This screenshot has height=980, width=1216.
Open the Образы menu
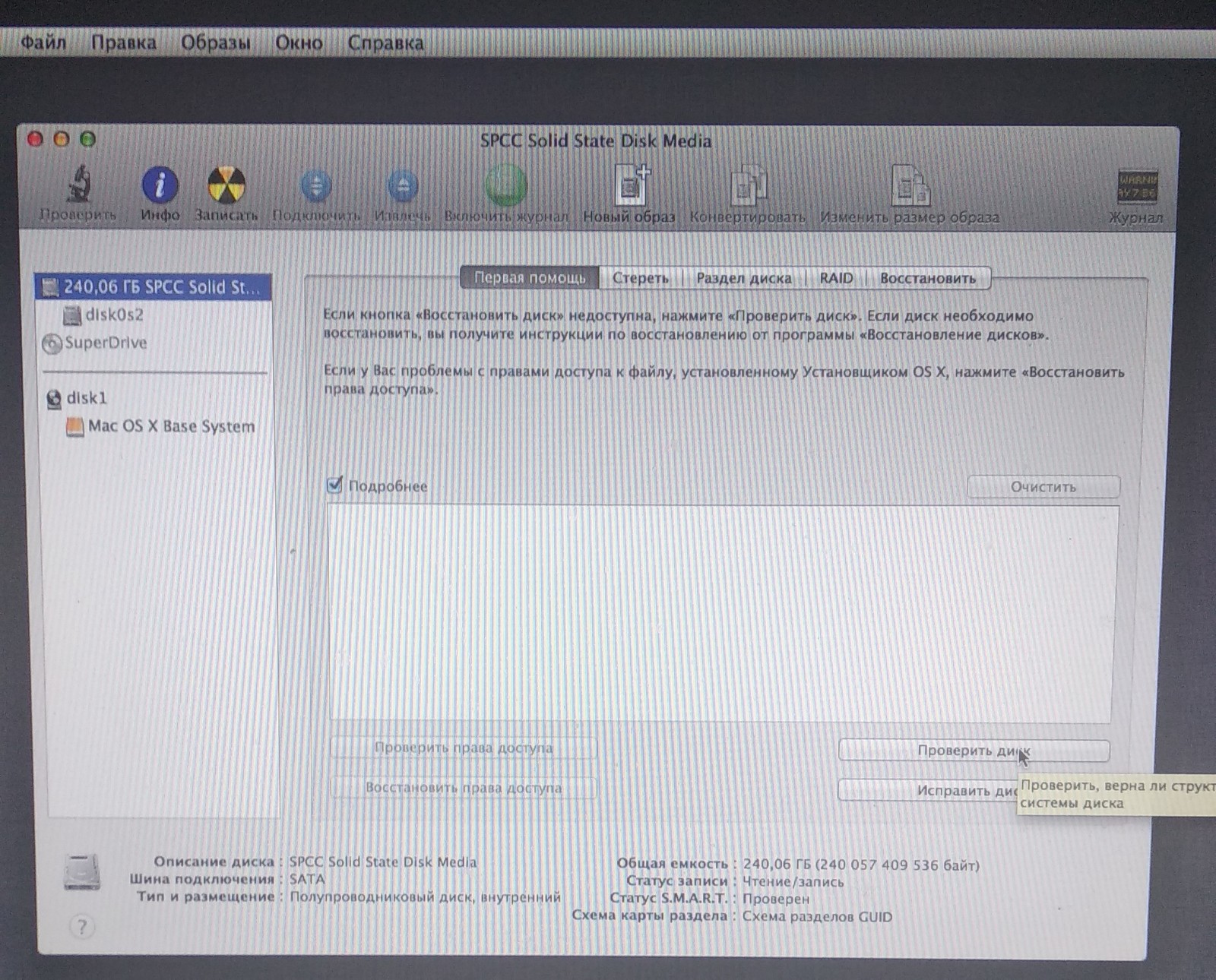coord(216,42)
